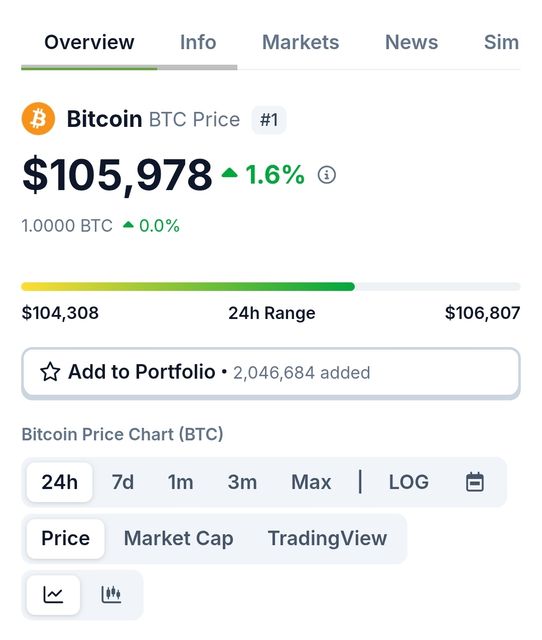Click the green up arrow beside 1.6%
Viewport: 542px width, 640px height.
(x=229, y=173)
